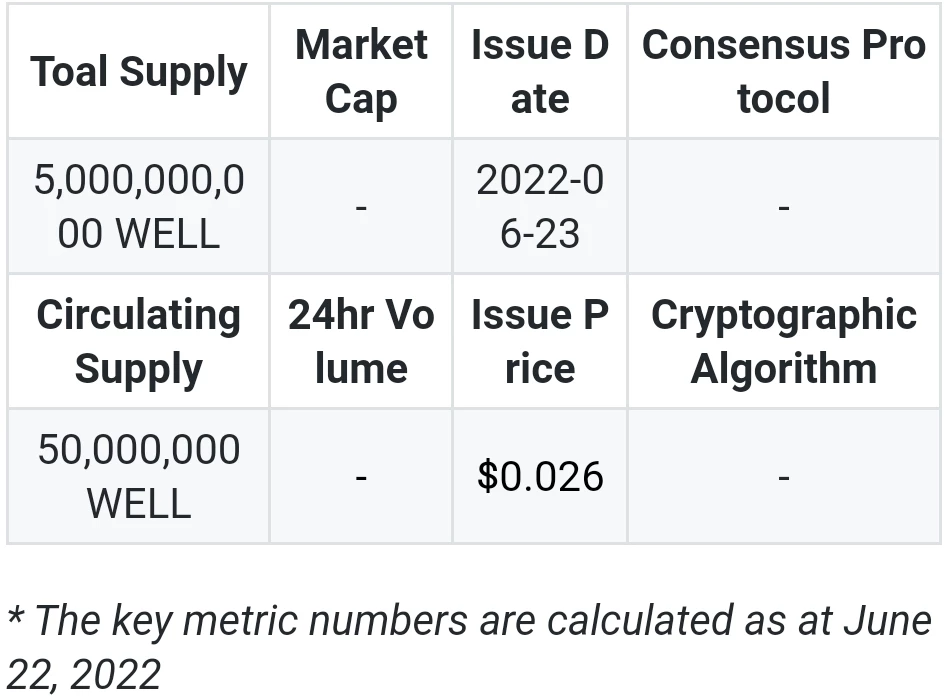Select the Market Cap dash value
Image resolution: width=945 pixels, height=698 pixels.
point(361,206)
